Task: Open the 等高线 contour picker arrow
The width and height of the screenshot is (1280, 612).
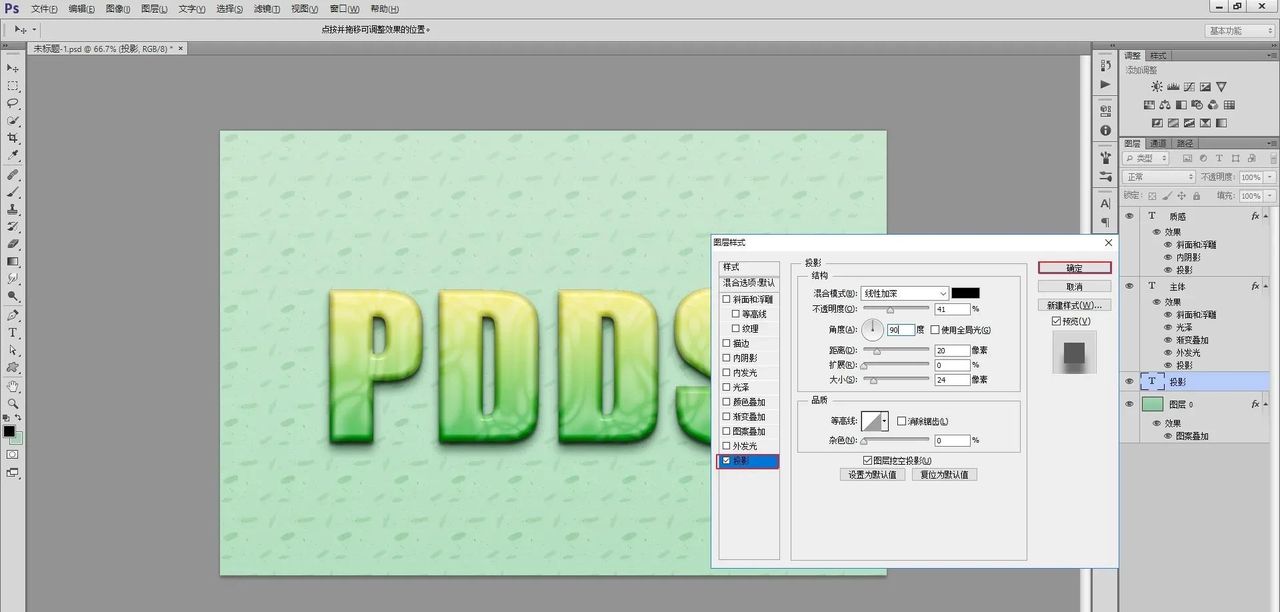Action: 884,422
